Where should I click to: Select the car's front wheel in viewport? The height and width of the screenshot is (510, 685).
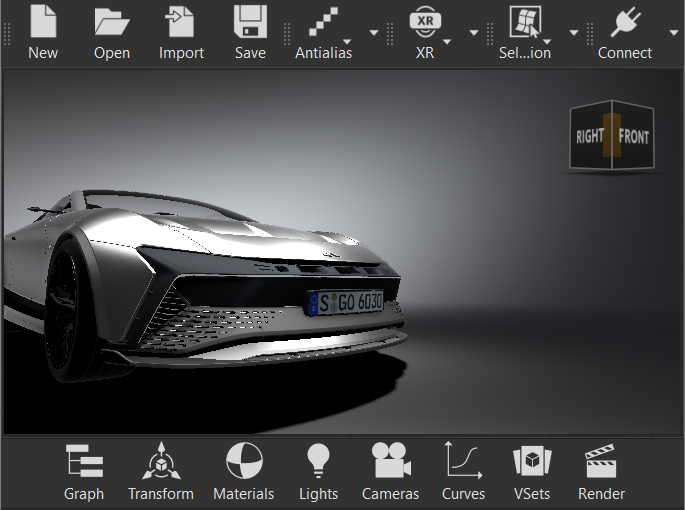click(68, 310)
